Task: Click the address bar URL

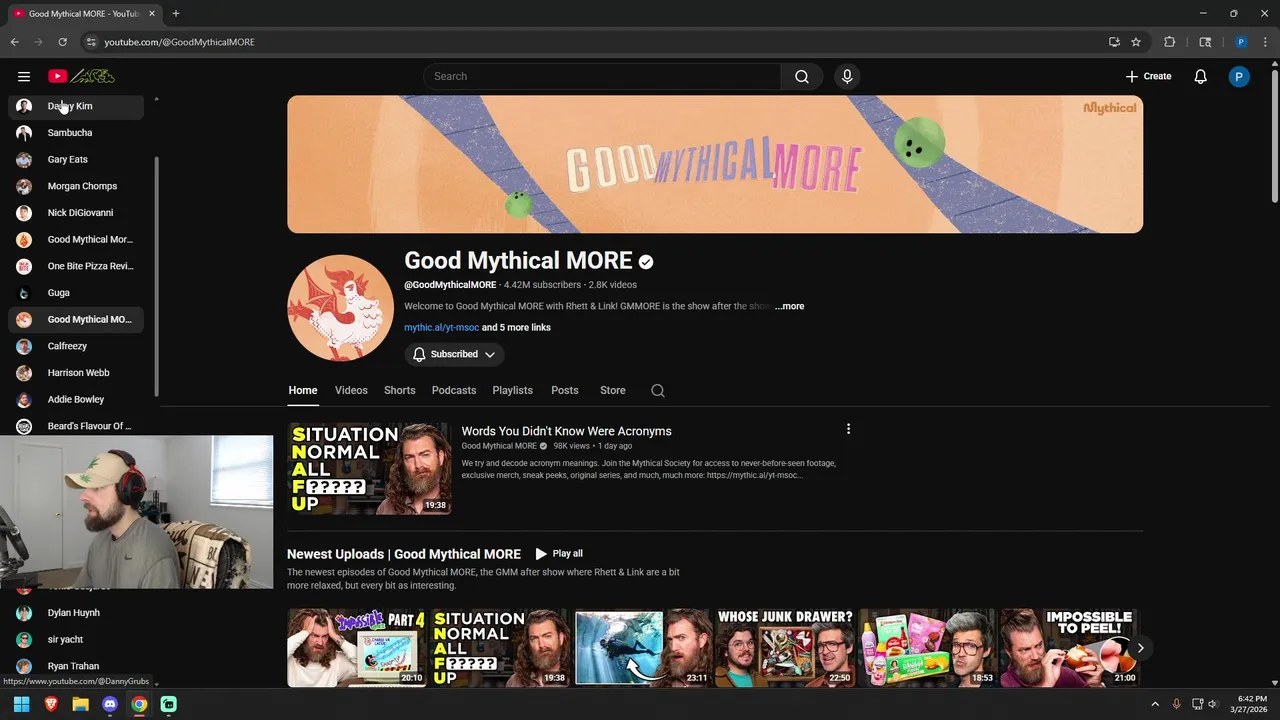Action: pos(180,42)
